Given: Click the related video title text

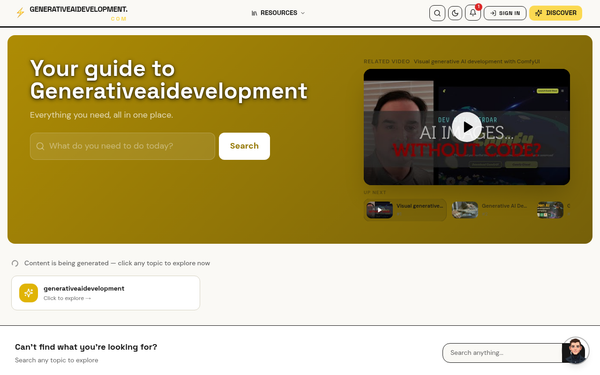Looking at the screenshot, I should pos(477,61).
